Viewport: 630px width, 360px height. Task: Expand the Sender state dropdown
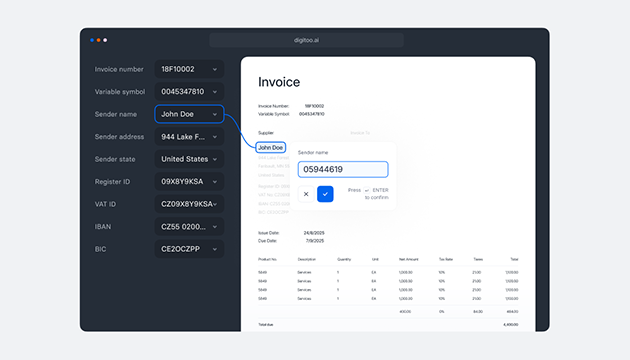(x=189, y=159)
